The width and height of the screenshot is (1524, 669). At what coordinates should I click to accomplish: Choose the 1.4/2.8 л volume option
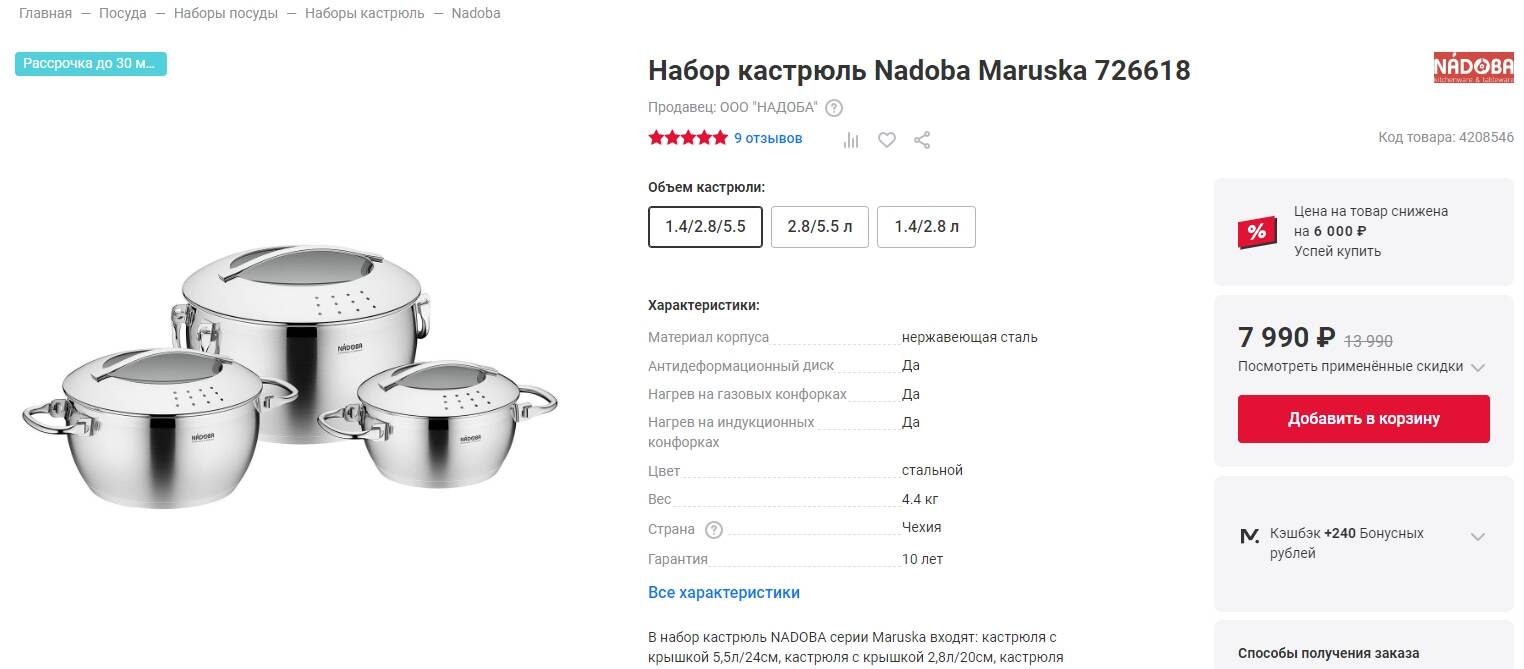point(926,227)
